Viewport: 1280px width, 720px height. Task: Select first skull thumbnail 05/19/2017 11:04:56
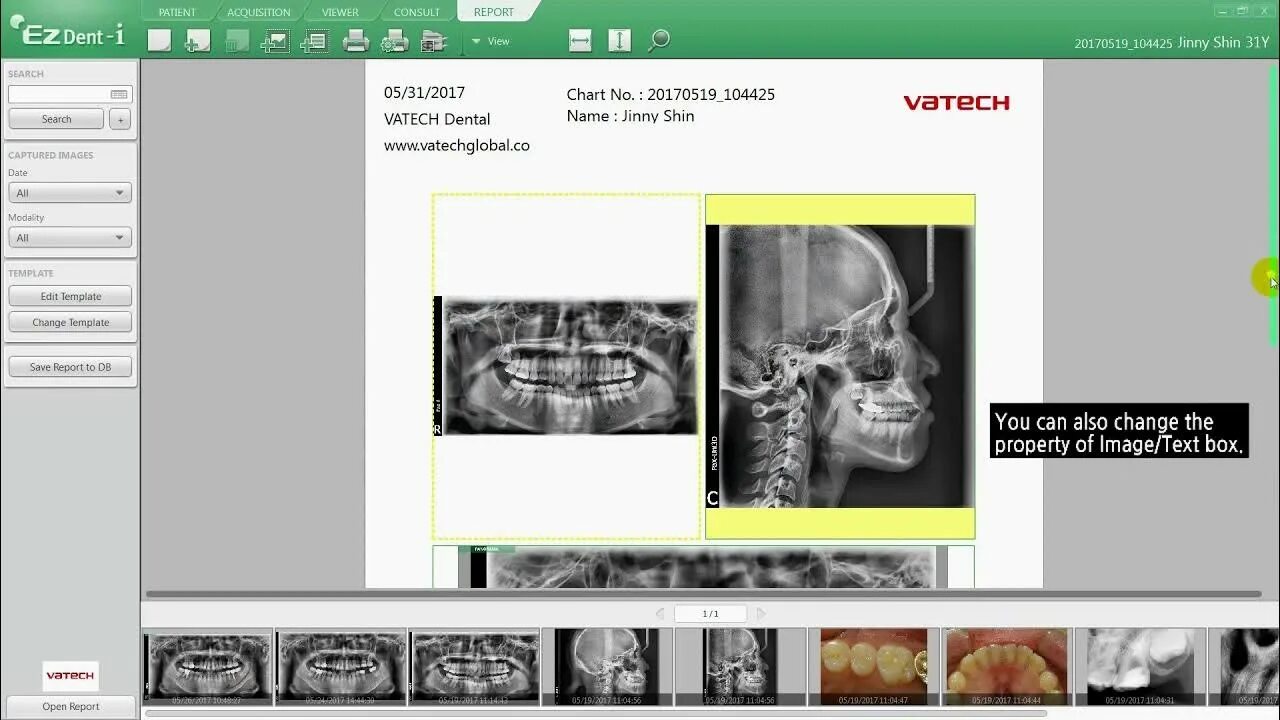pyautogui.click(x=607, y=667)
